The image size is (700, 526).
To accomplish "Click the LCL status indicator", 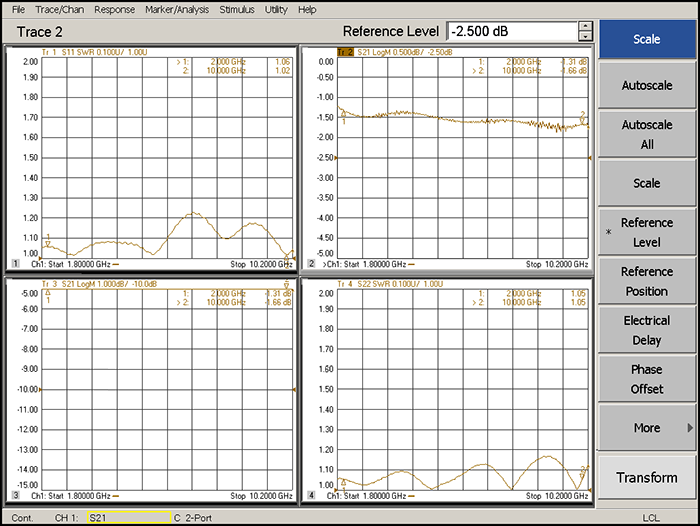I will (651, 518).
